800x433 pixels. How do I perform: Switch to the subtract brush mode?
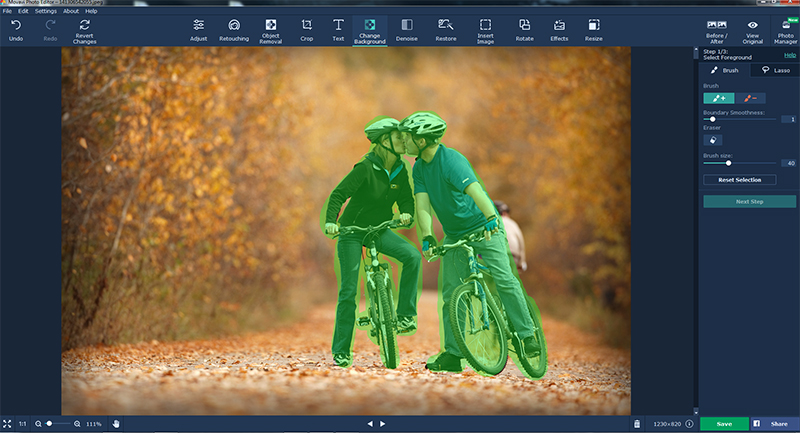pyautogui.click(x=750, y=98)
